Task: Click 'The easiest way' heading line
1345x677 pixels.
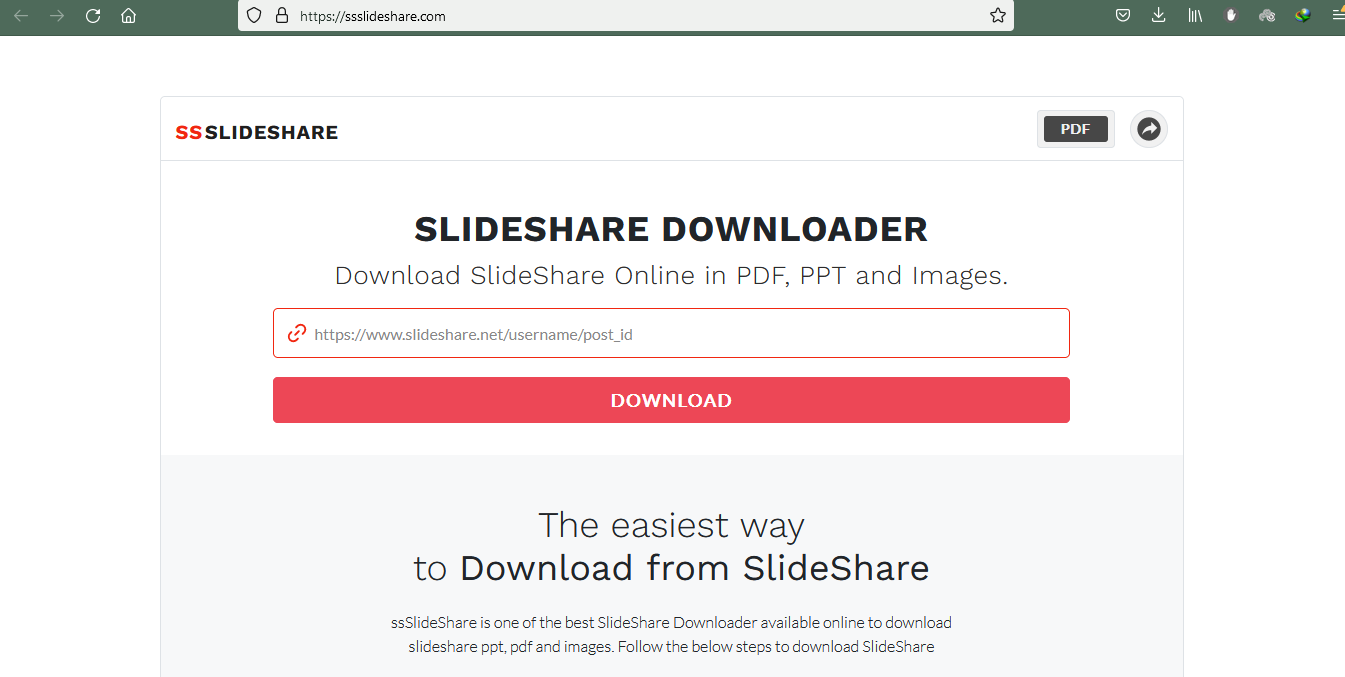Action: [x=671, y=525]
